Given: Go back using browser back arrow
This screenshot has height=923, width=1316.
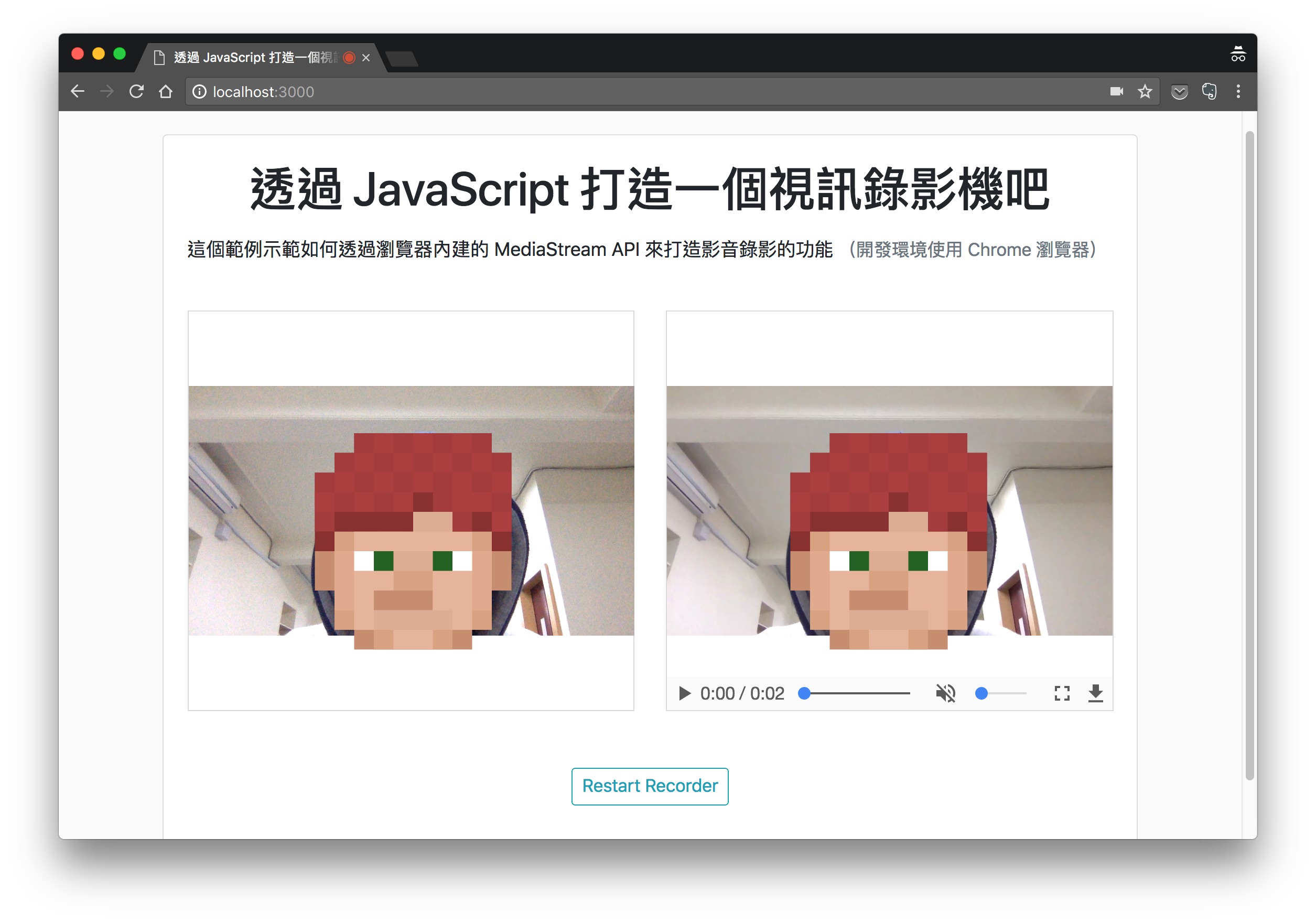Looking at the screenshot, I should 78,92.
